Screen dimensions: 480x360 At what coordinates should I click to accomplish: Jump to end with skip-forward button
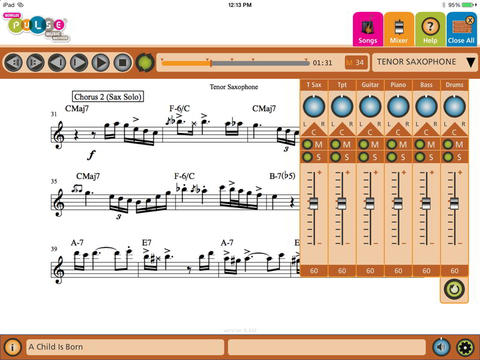35,62
